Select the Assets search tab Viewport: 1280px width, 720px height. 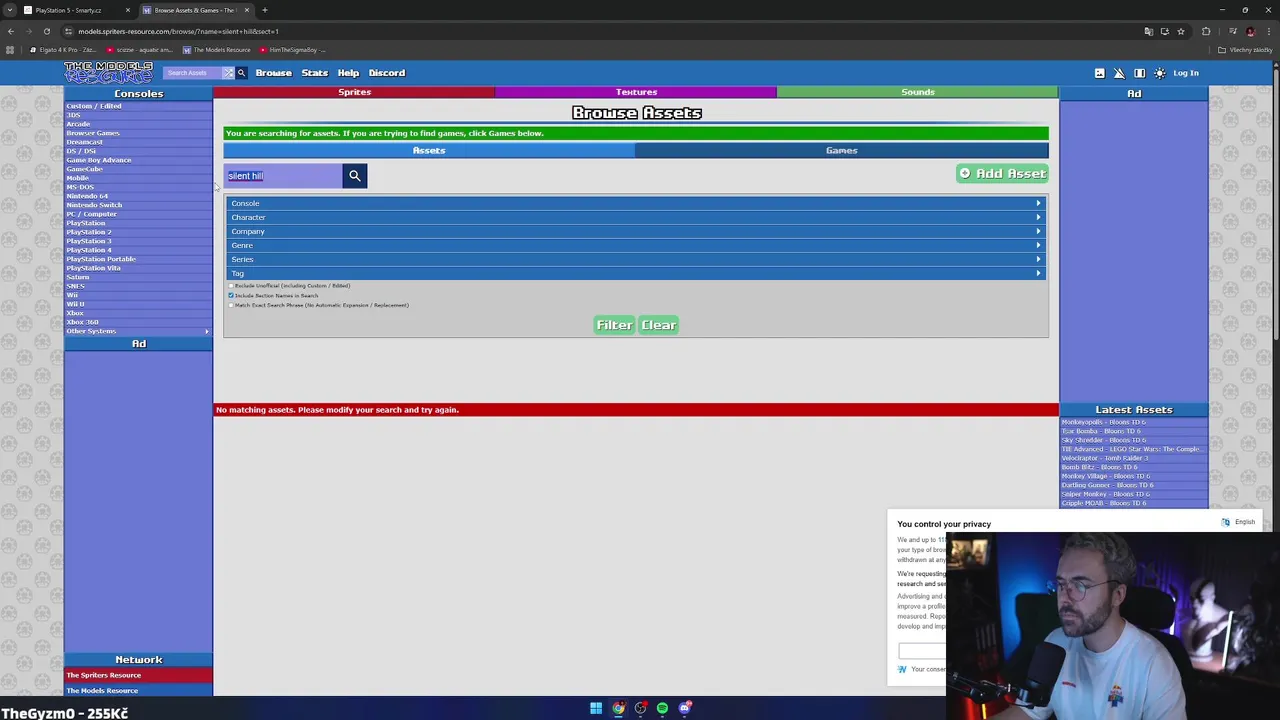coord(429,150)
